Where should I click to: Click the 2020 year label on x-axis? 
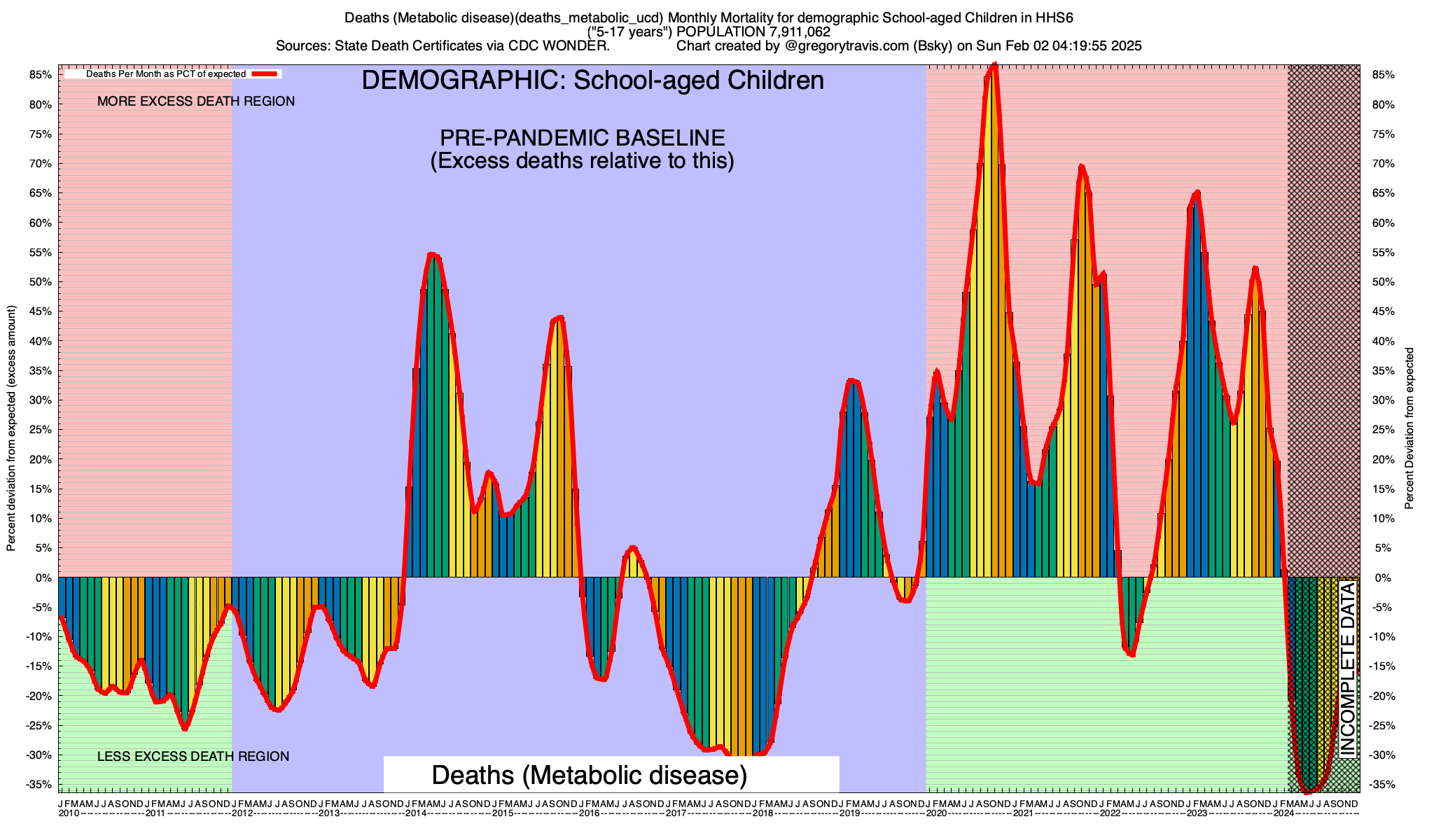tap(936, 813)
